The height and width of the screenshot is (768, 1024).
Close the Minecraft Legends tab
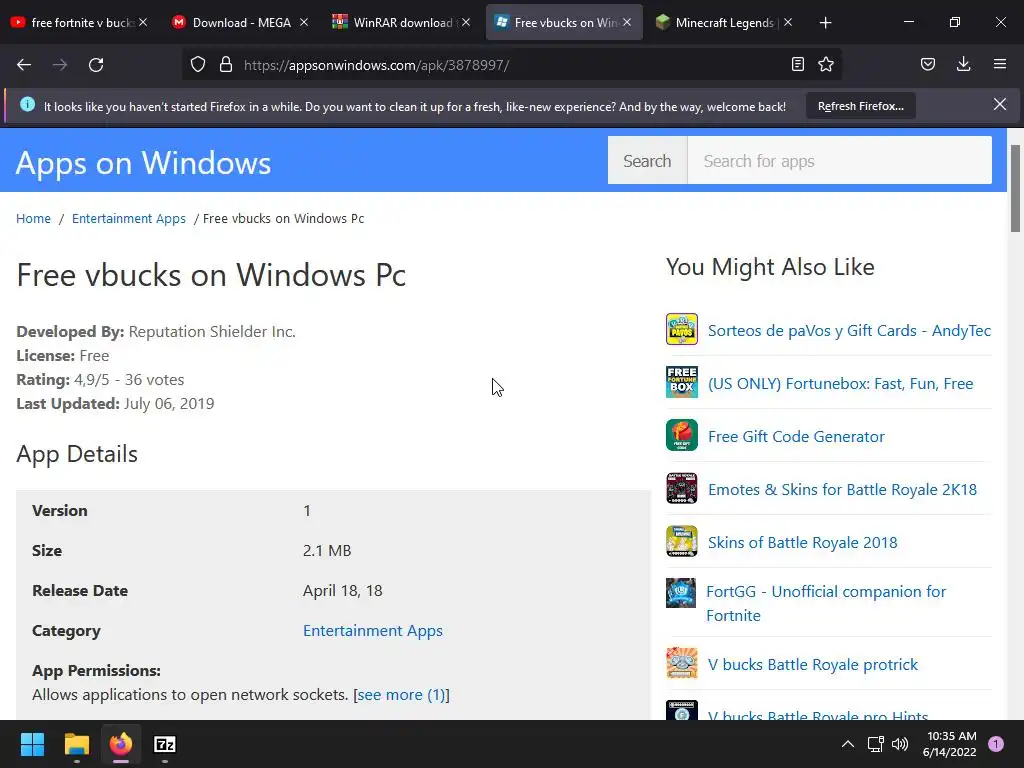(788, 22)
